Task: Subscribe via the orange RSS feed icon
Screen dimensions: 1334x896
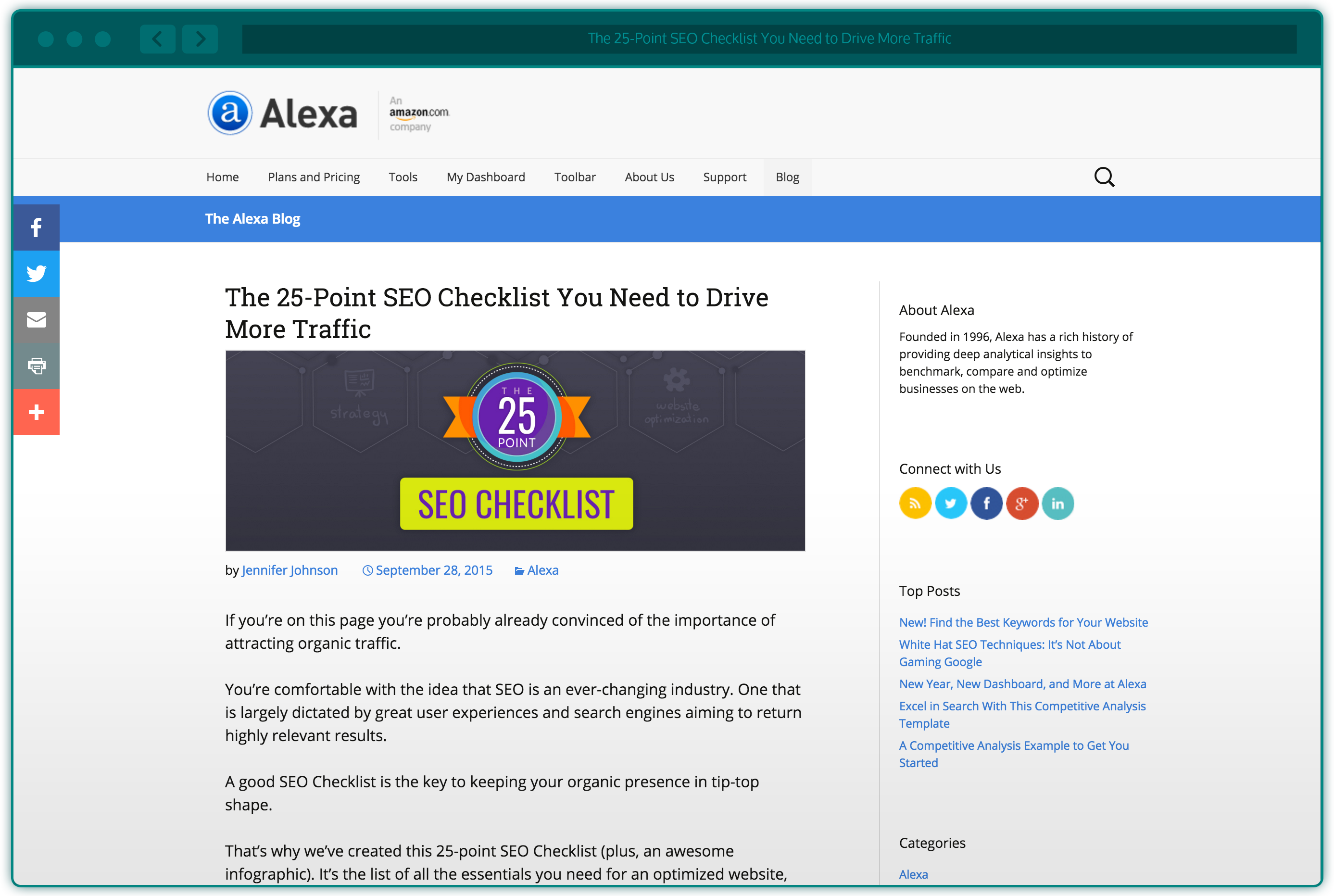Action: 915,504
